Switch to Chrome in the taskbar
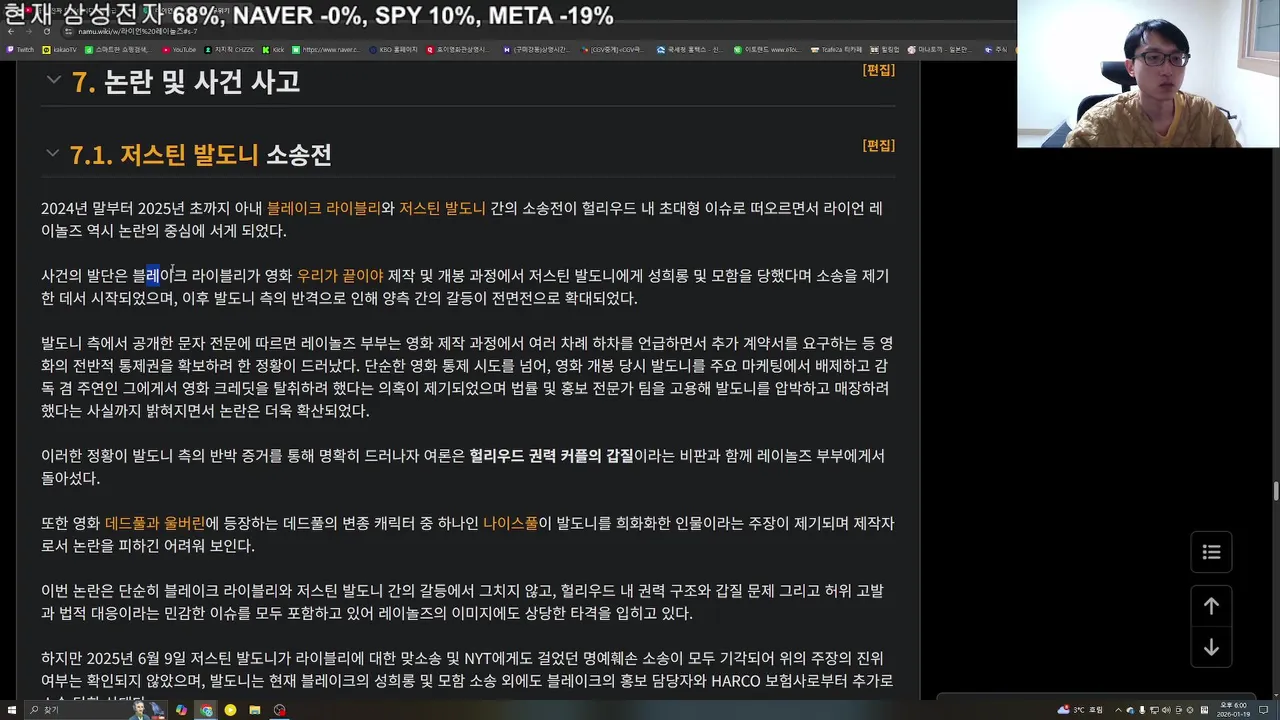The image size is (1280, 720). (206, 710)
